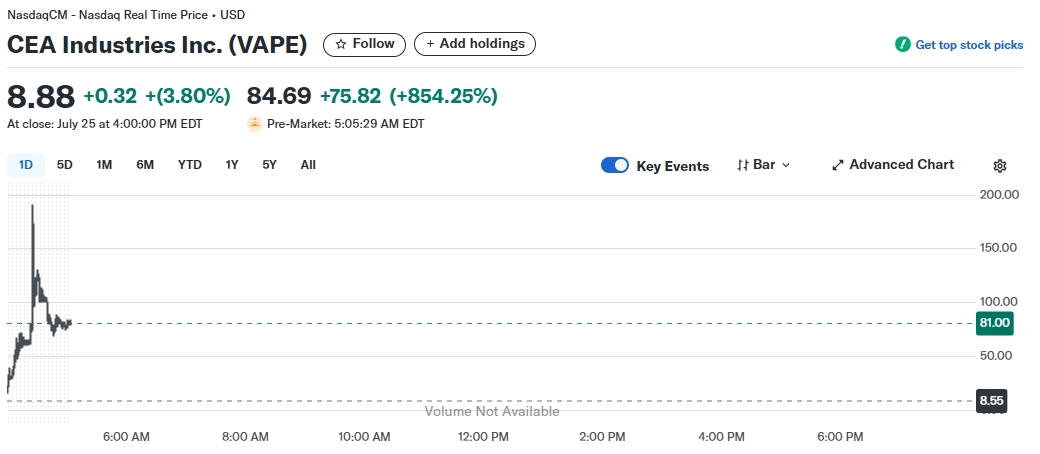1040x454 pixels.
Task: Switch chart to YTD range
Action: (190, 165)
